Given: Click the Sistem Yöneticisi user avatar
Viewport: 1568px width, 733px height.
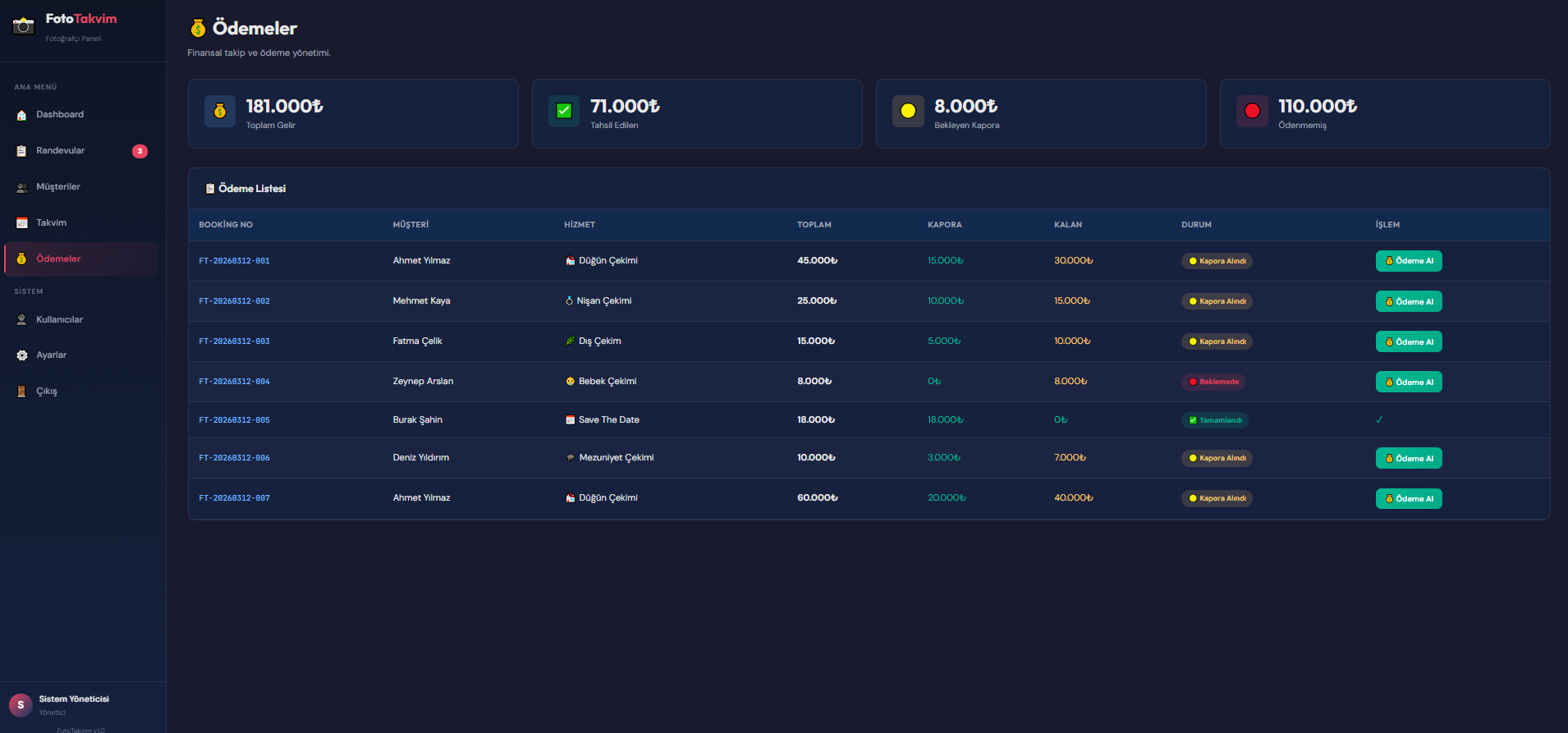Looking at the screenshot, I should point(21,705).
